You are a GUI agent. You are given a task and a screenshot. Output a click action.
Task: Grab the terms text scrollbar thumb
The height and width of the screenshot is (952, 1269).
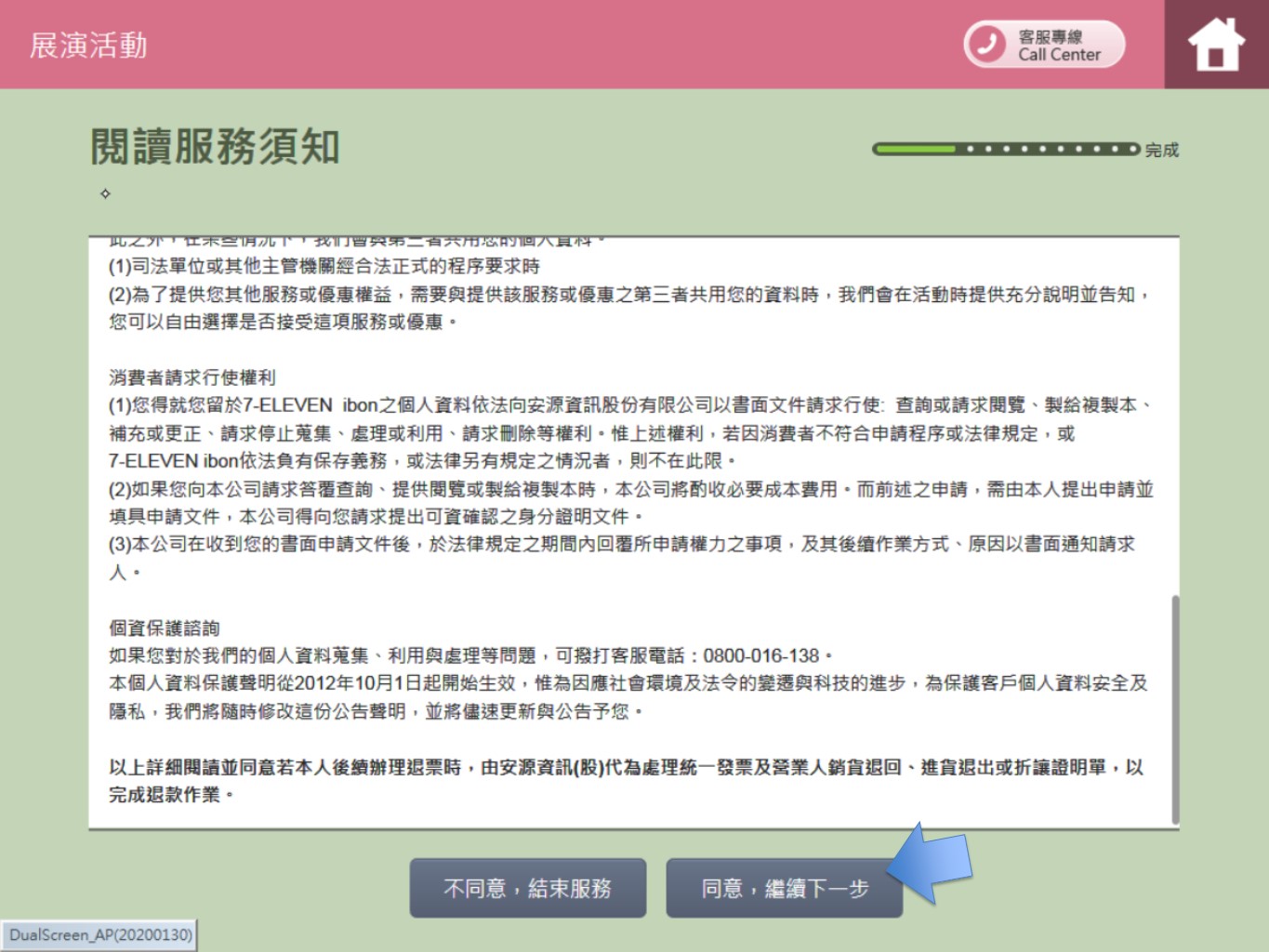click(x=1175, y=709)
